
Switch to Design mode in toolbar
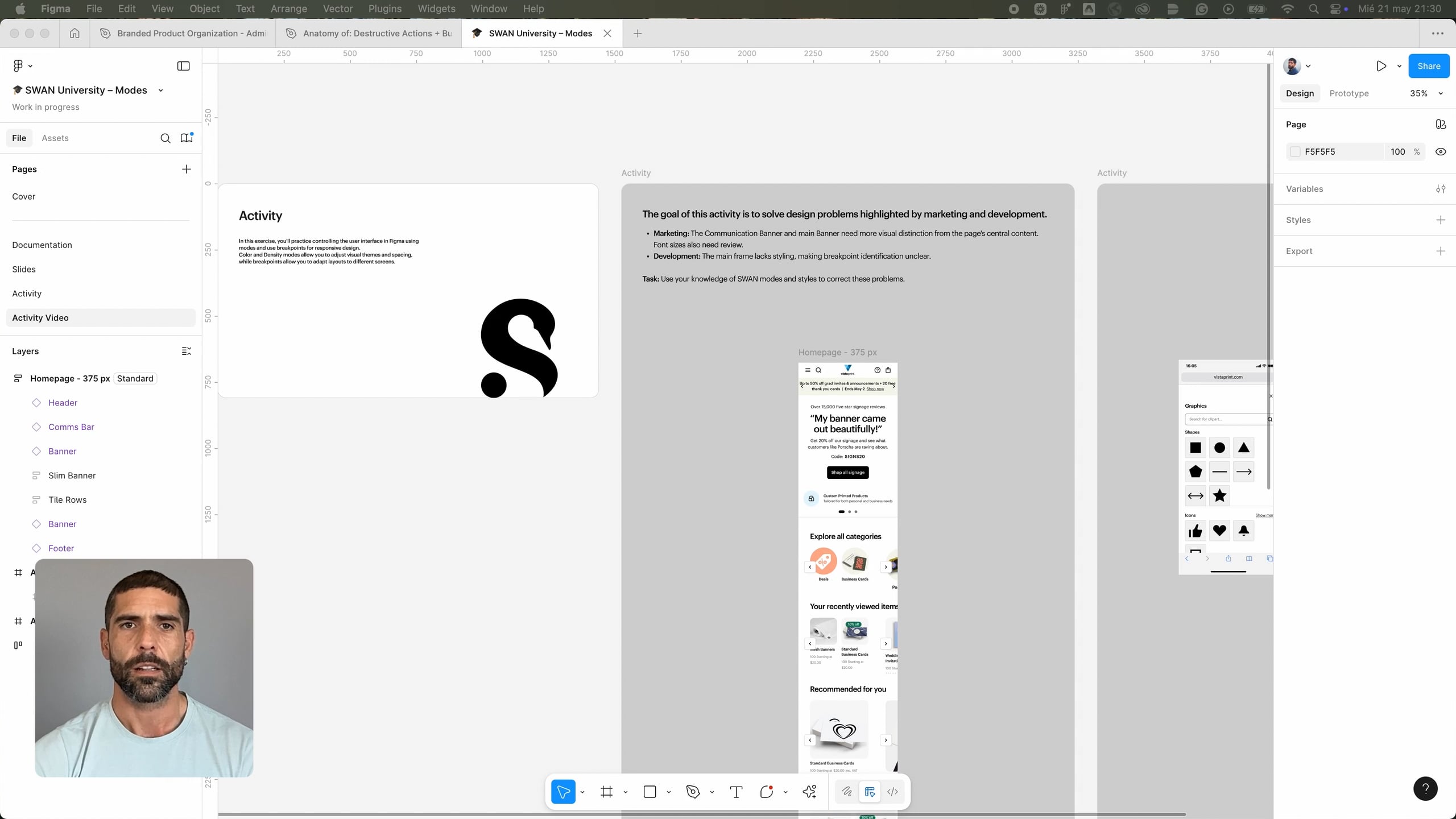click(870, 792)
